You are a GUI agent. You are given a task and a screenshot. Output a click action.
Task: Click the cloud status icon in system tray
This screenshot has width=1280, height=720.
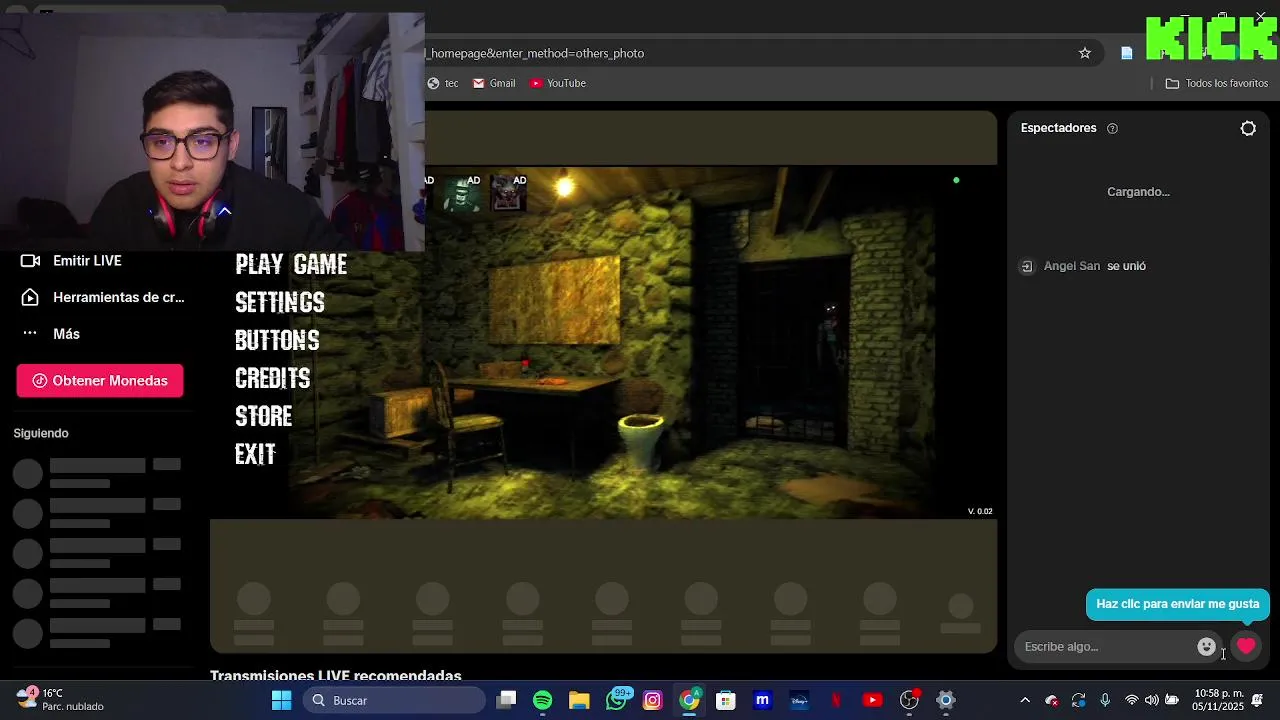point(1051,700)
